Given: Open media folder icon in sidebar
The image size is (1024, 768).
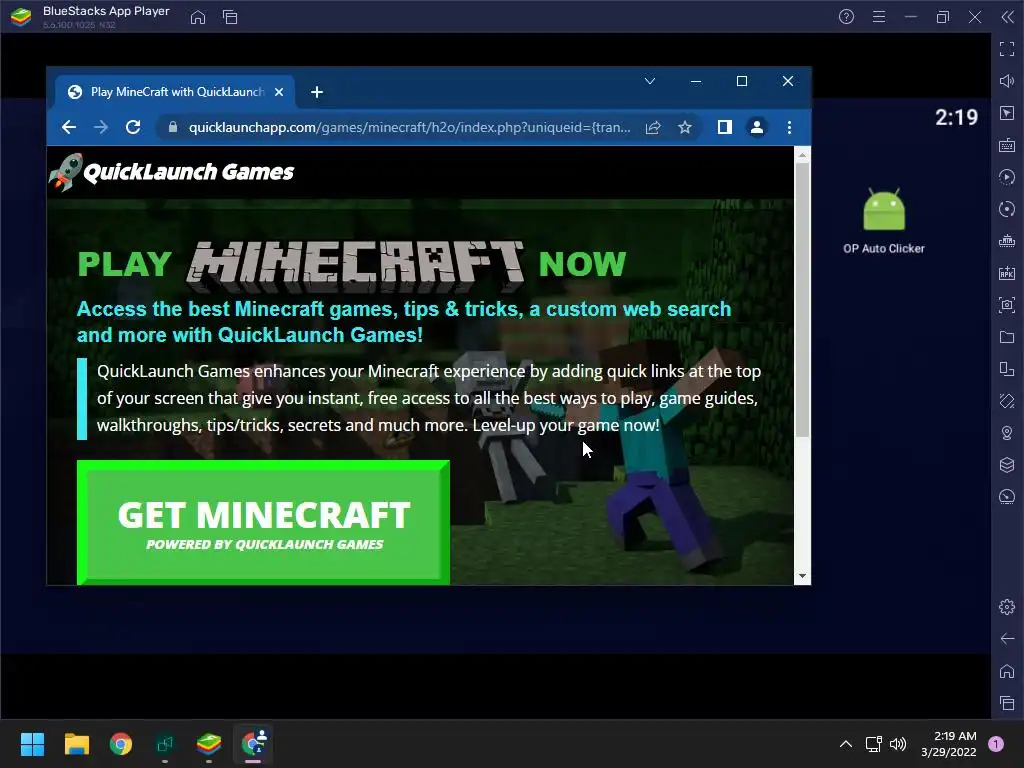Looking at the screenshot, I should coord(1007,337).
